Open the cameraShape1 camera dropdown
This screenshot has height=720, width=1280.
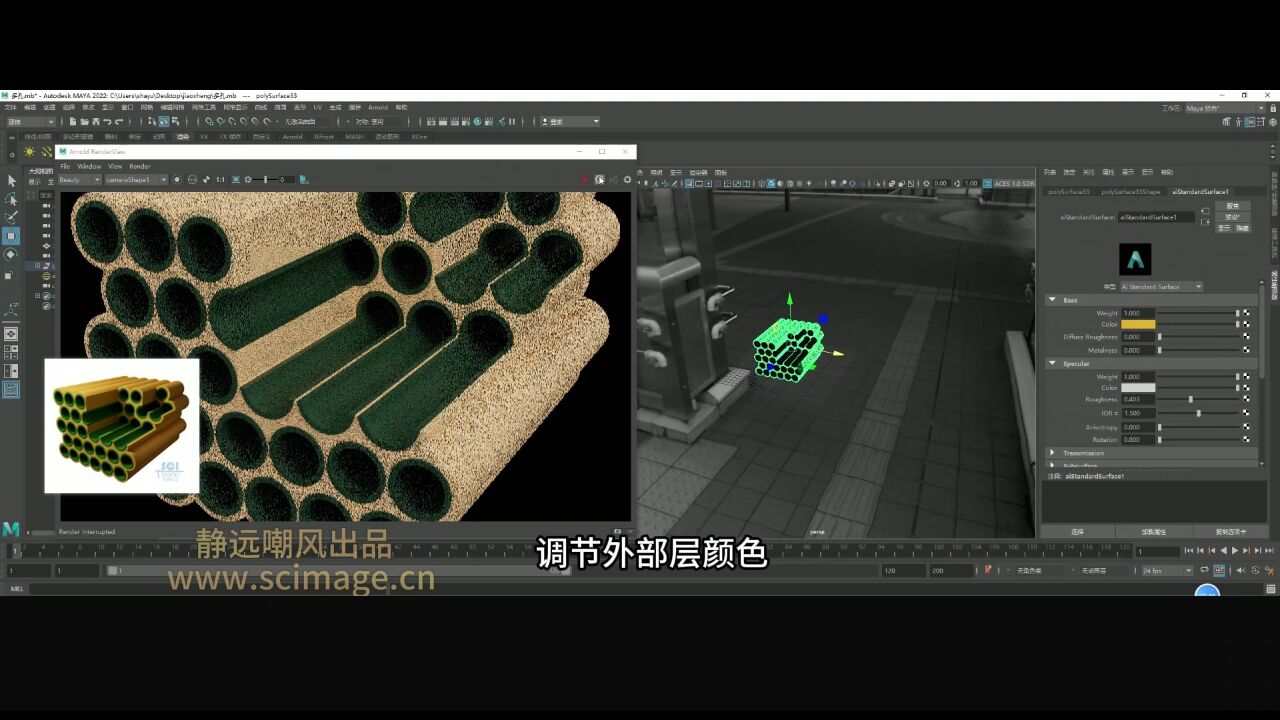[x=136, y=180]
